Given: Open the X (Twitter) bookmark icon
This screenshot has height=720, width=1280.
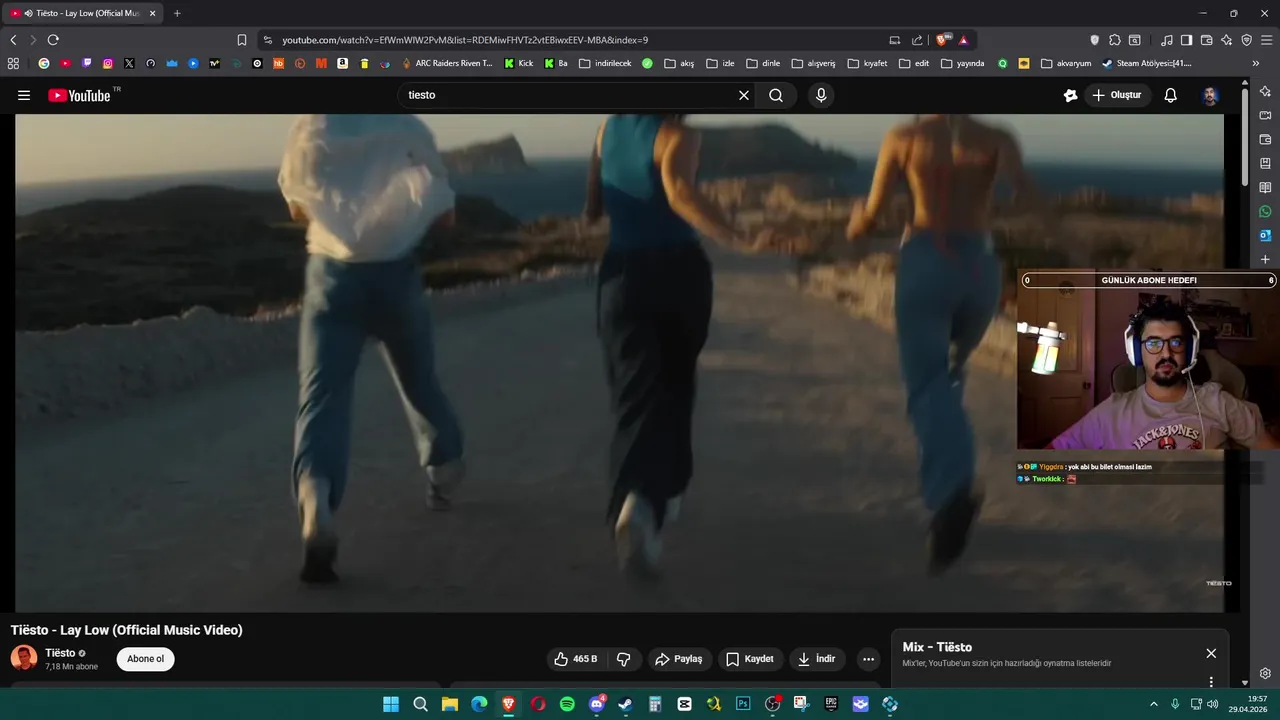Looking at the screenshot, I should point(129,63).
